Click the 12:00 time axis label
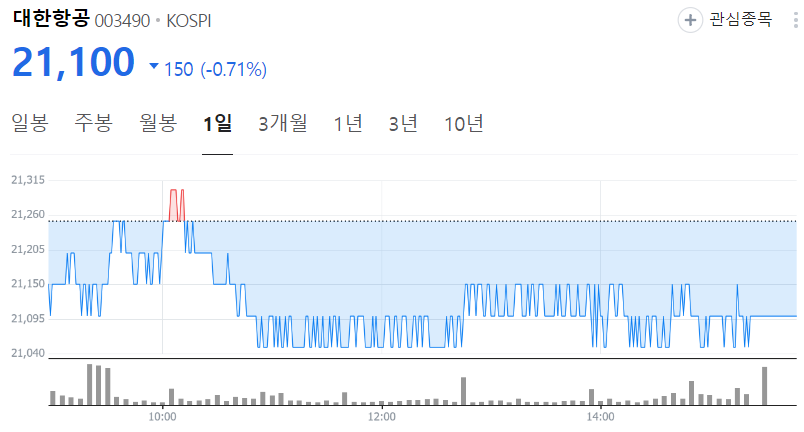 (381, 417)
